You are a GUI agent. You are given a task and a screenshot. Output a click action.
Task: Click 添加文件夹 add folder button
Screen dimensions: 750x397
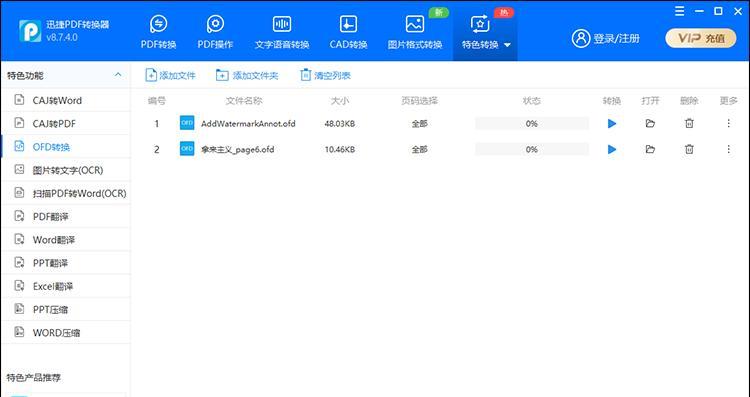pyautogui.click(x=247, y=76)
